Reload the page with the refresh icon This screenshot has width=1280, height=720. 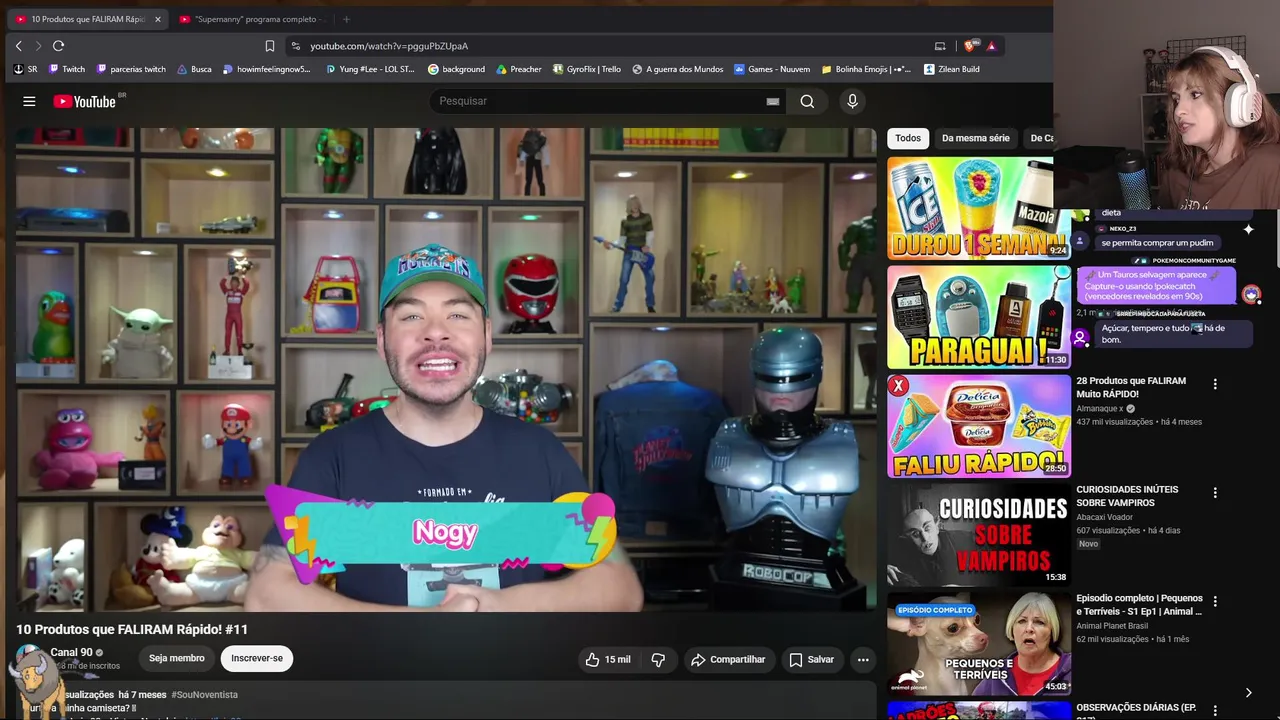pos(58,46)
